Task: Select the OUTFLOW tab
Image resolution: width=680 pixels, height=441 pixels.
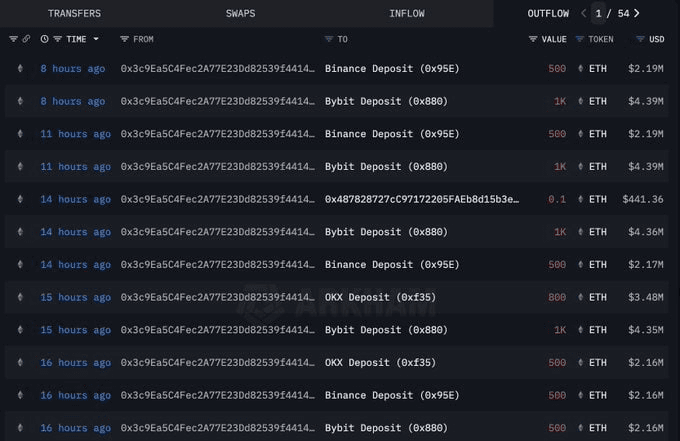Action: point(548,13)
